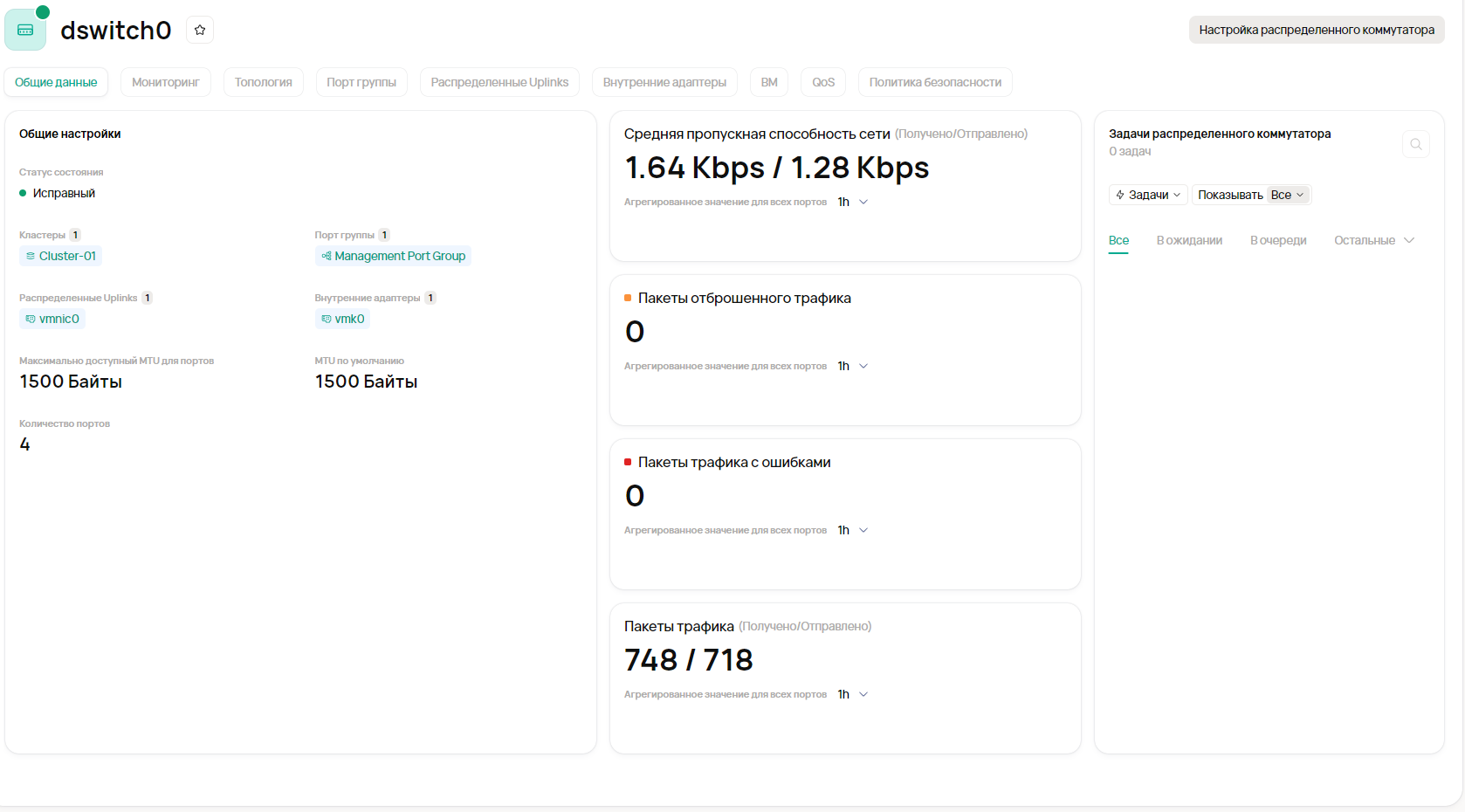The width and height of the screenshot is (1465, 812).
Task: Open the Management Port Group chip
Action: (393, 256)
